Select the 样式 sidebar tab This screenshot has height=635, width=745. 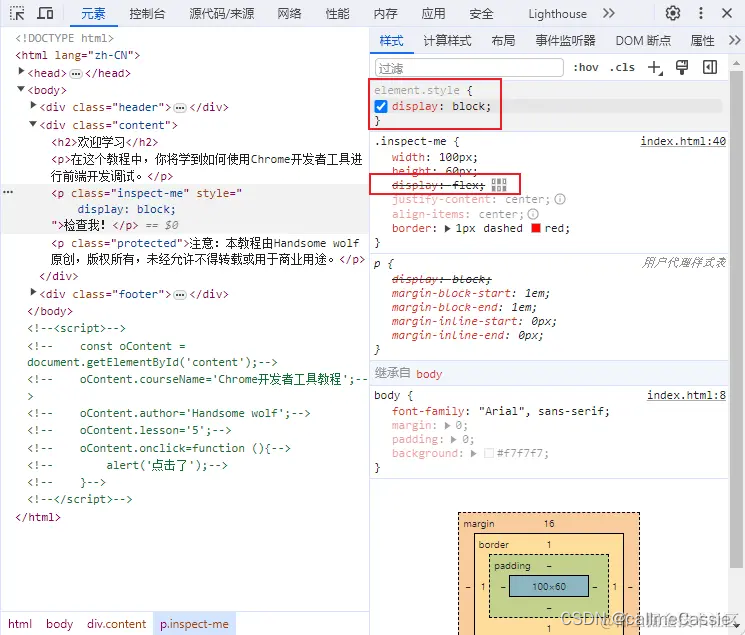392,41
